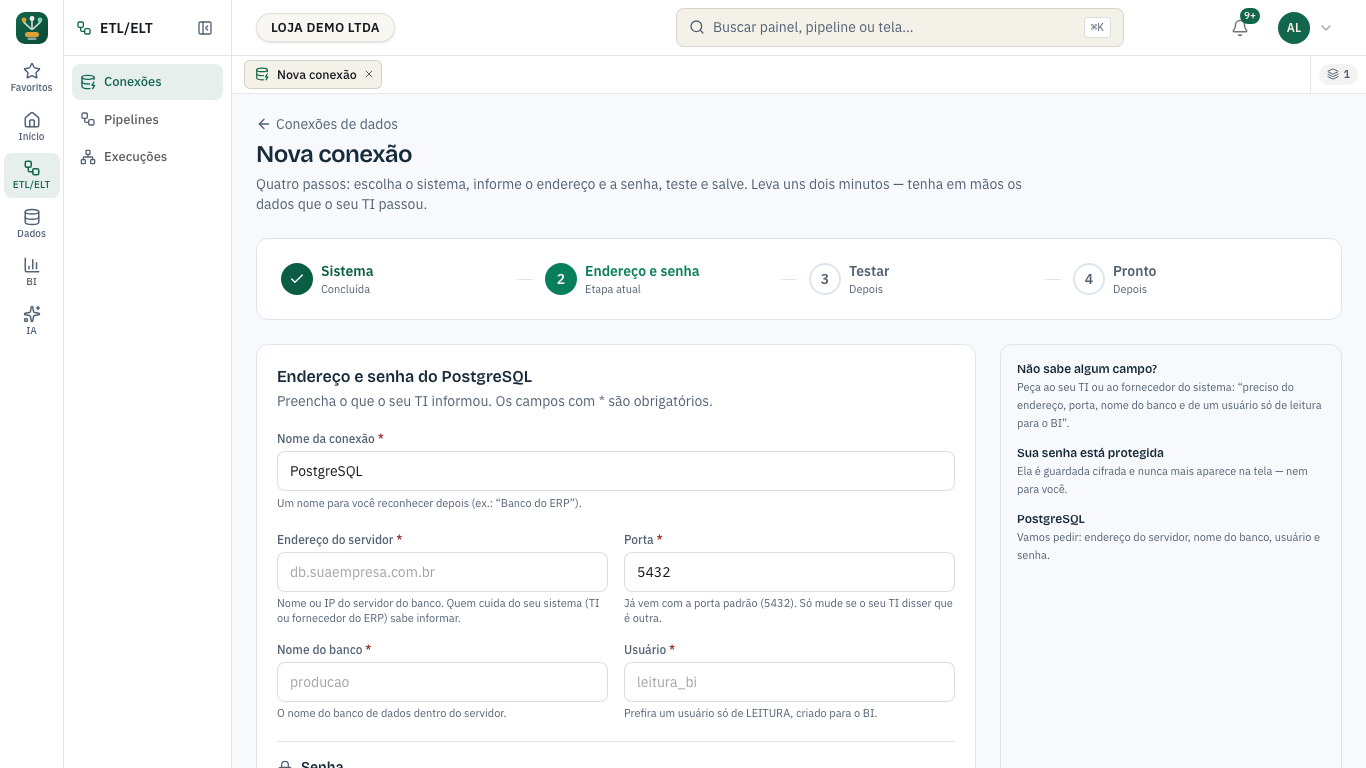Open the stacked layers counter
The width and height of the screenshot is (1366, 768).
coord(1338,74)
